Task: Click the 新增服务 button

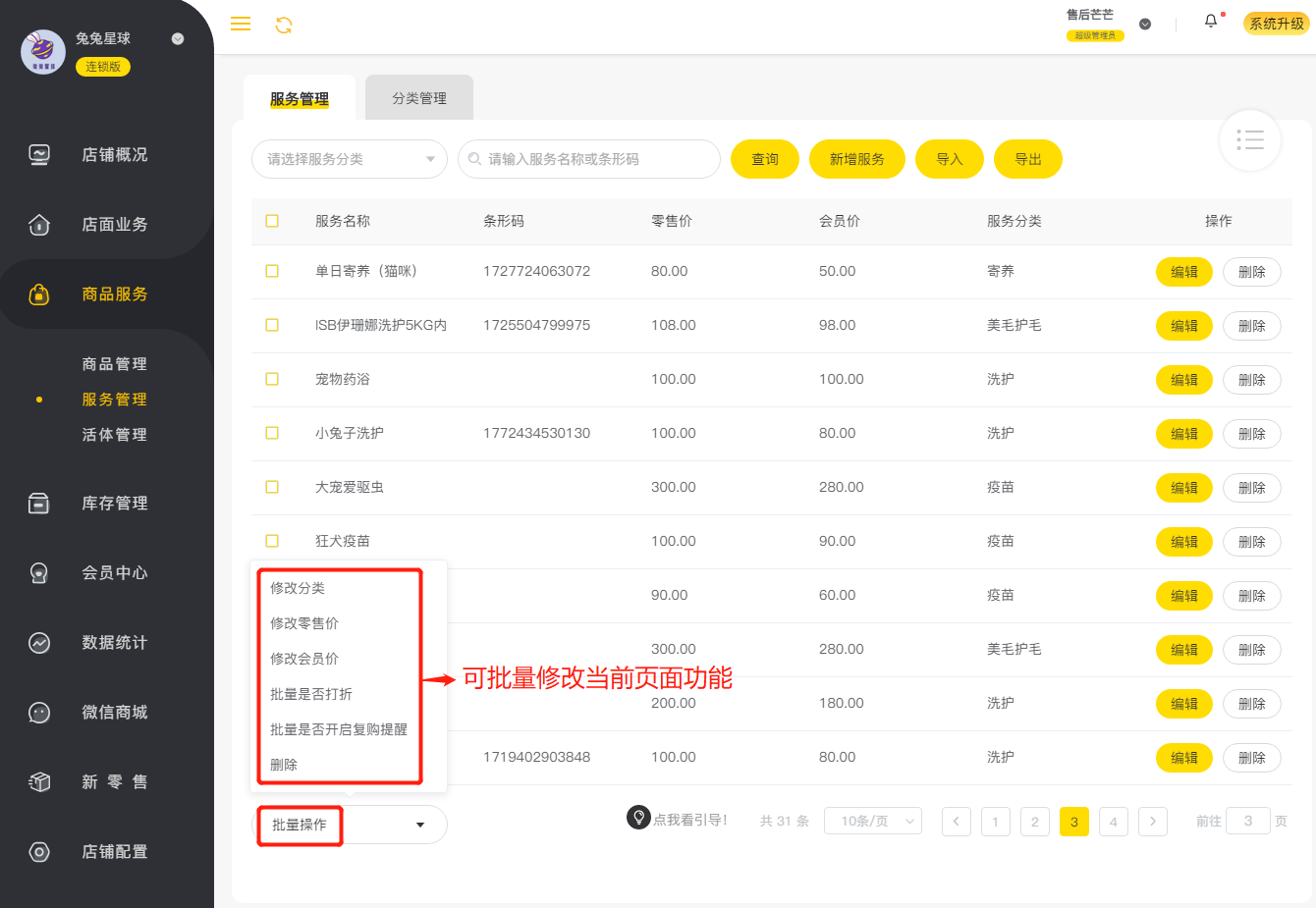Action: point(856,159)
